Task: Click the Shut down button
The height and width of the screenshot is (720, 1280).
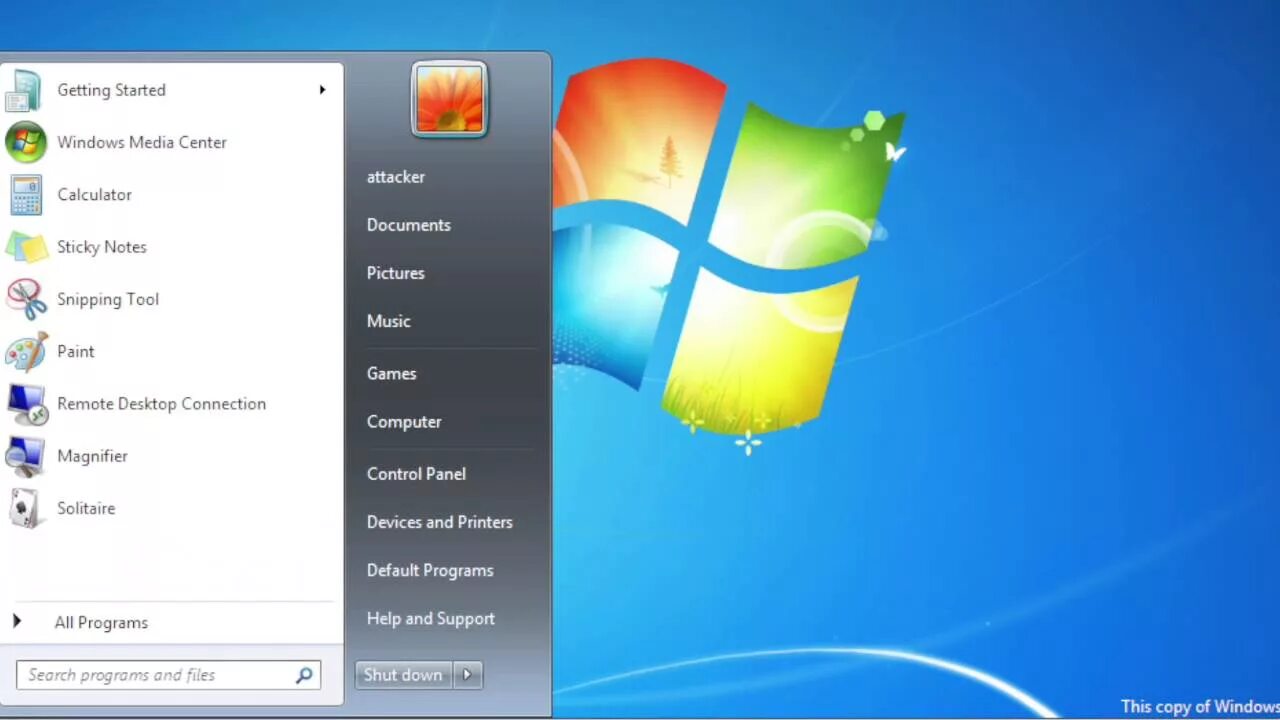Action: coord(403,675)
